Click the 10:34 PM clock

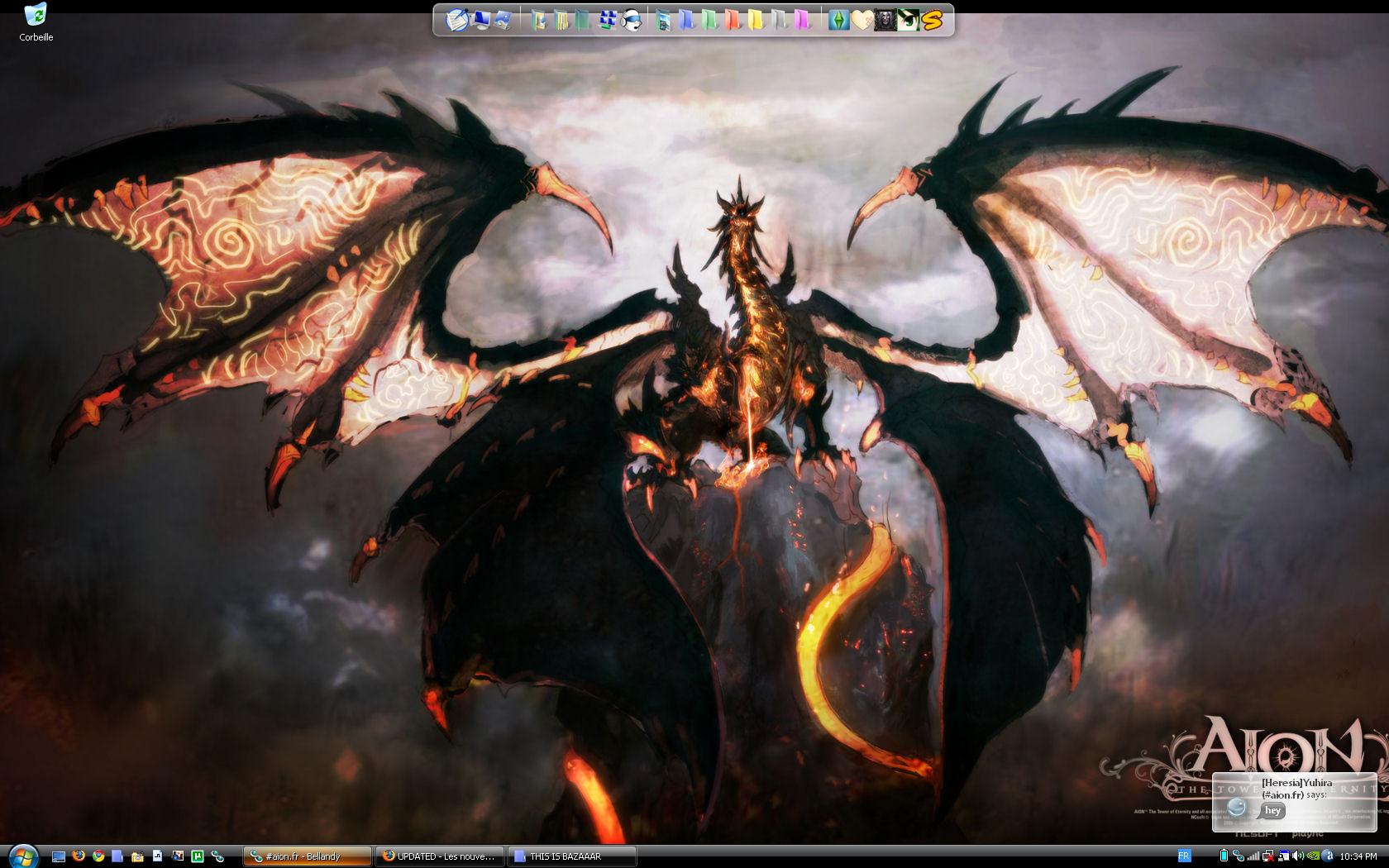[1358, 856]
